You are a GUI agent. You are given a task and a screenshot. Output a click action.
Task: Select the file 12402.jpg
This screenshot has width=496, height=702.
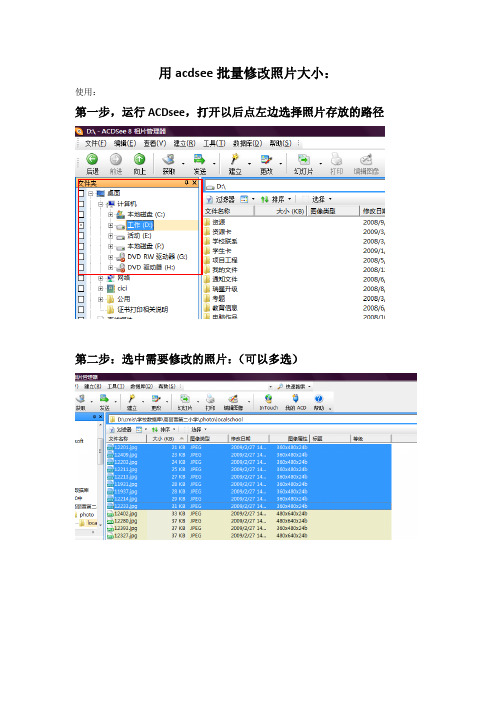[x=122, y=514]
